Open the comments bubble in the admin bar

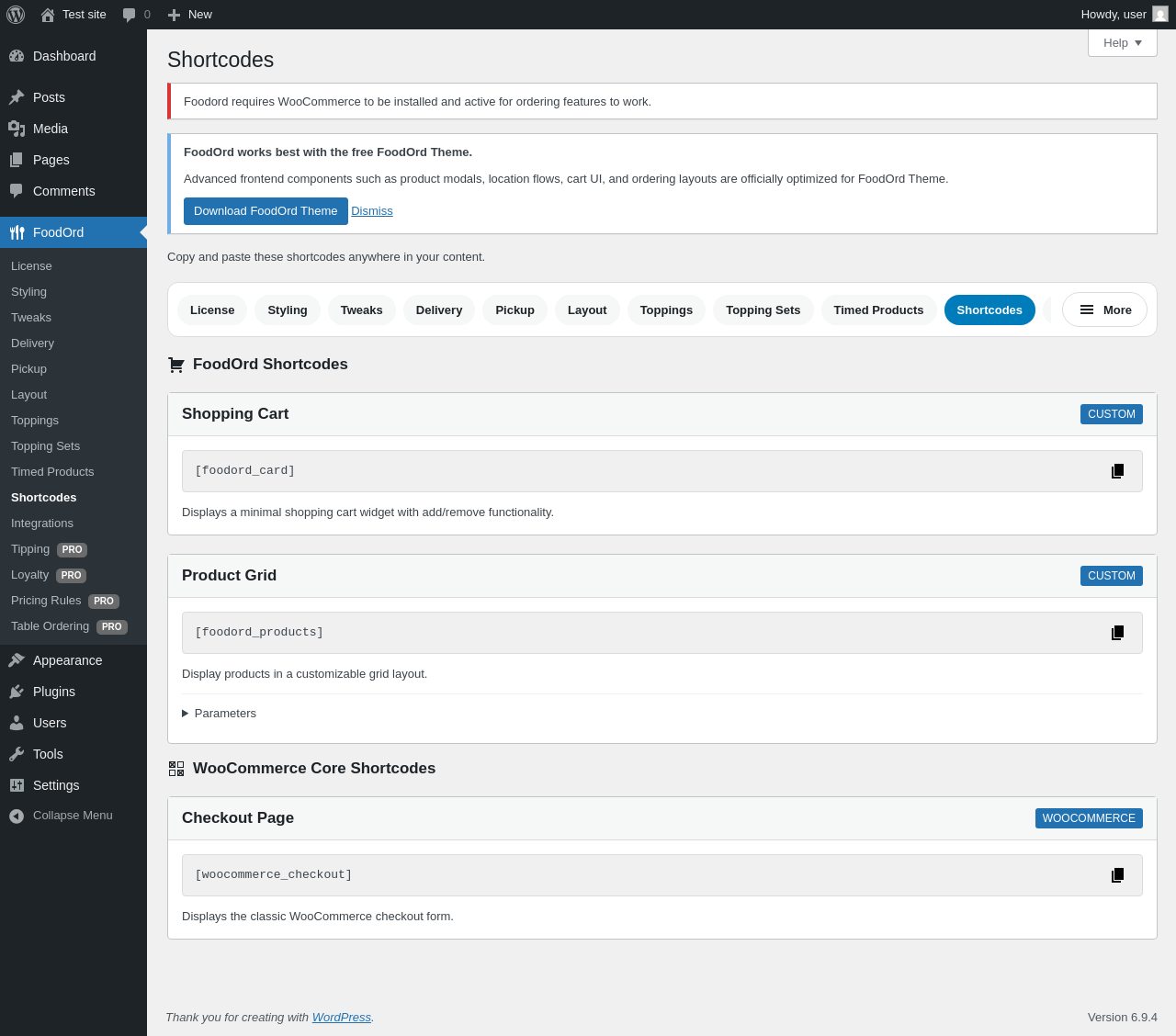(x=130, y=15)
